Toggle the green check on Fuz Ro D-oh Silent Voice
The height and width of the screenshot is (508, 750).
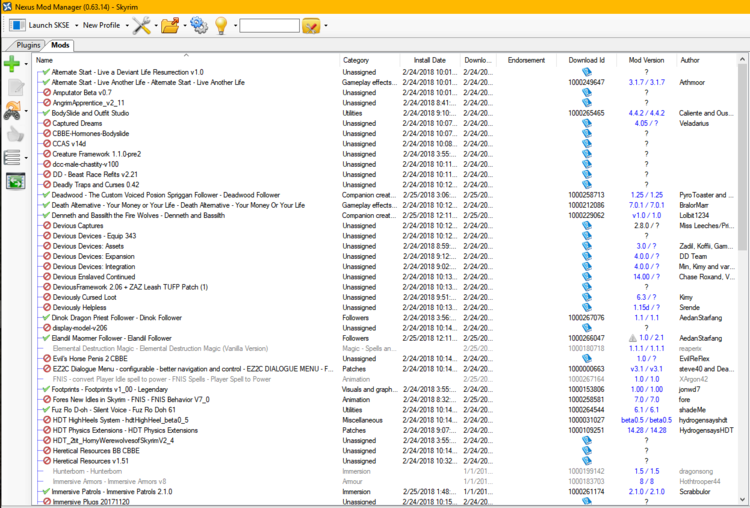(46, 409)
